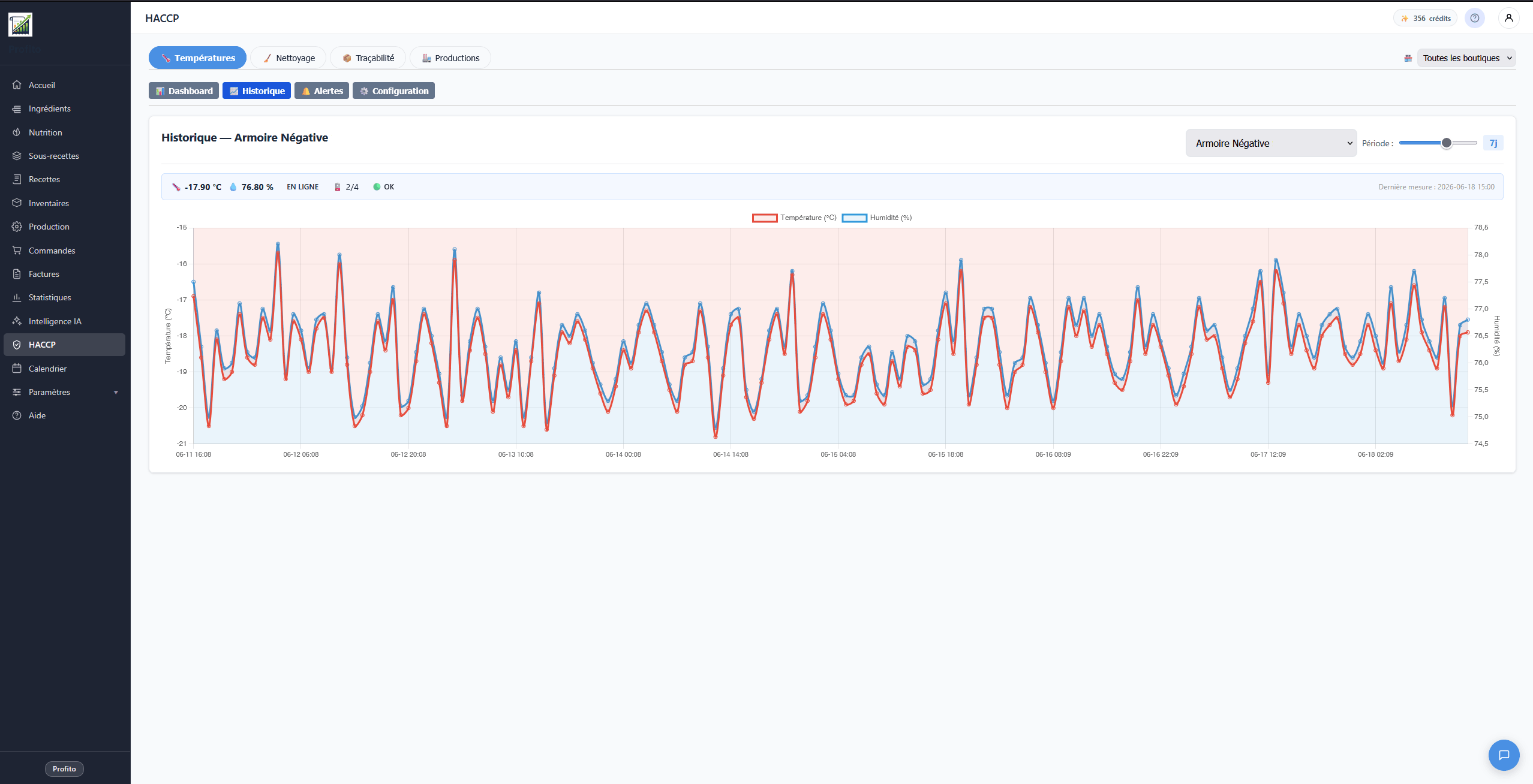Open the user profile icon
The image size is (1533, 784).
(1508, 18)
